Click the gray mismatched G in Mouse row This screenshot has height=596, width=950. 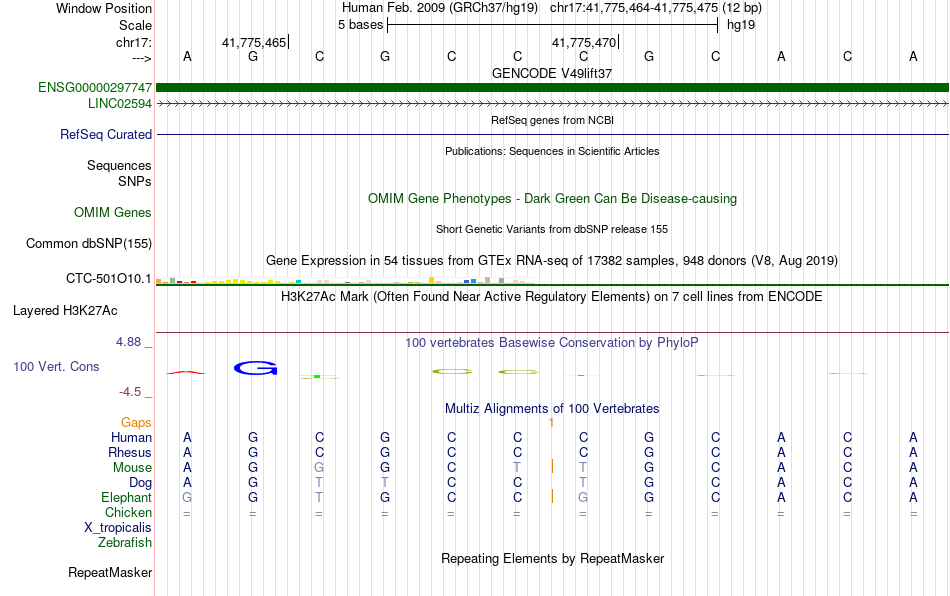319,468
